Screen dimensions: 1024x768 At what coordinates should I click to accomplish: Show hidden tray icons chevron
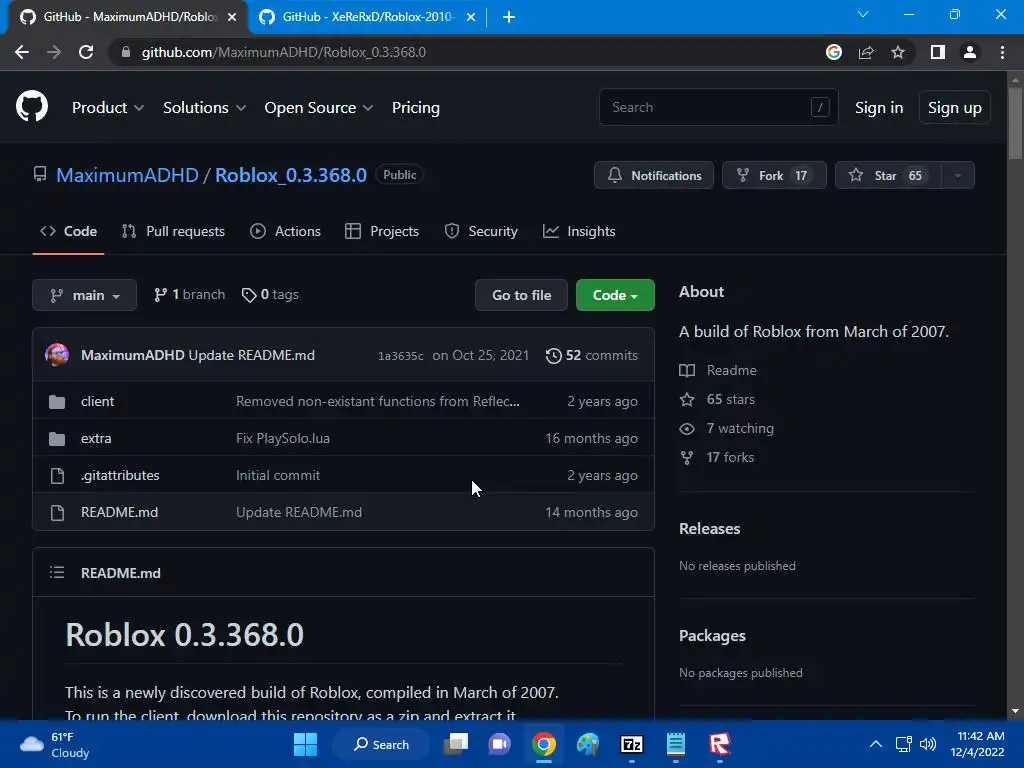(876, 744)
